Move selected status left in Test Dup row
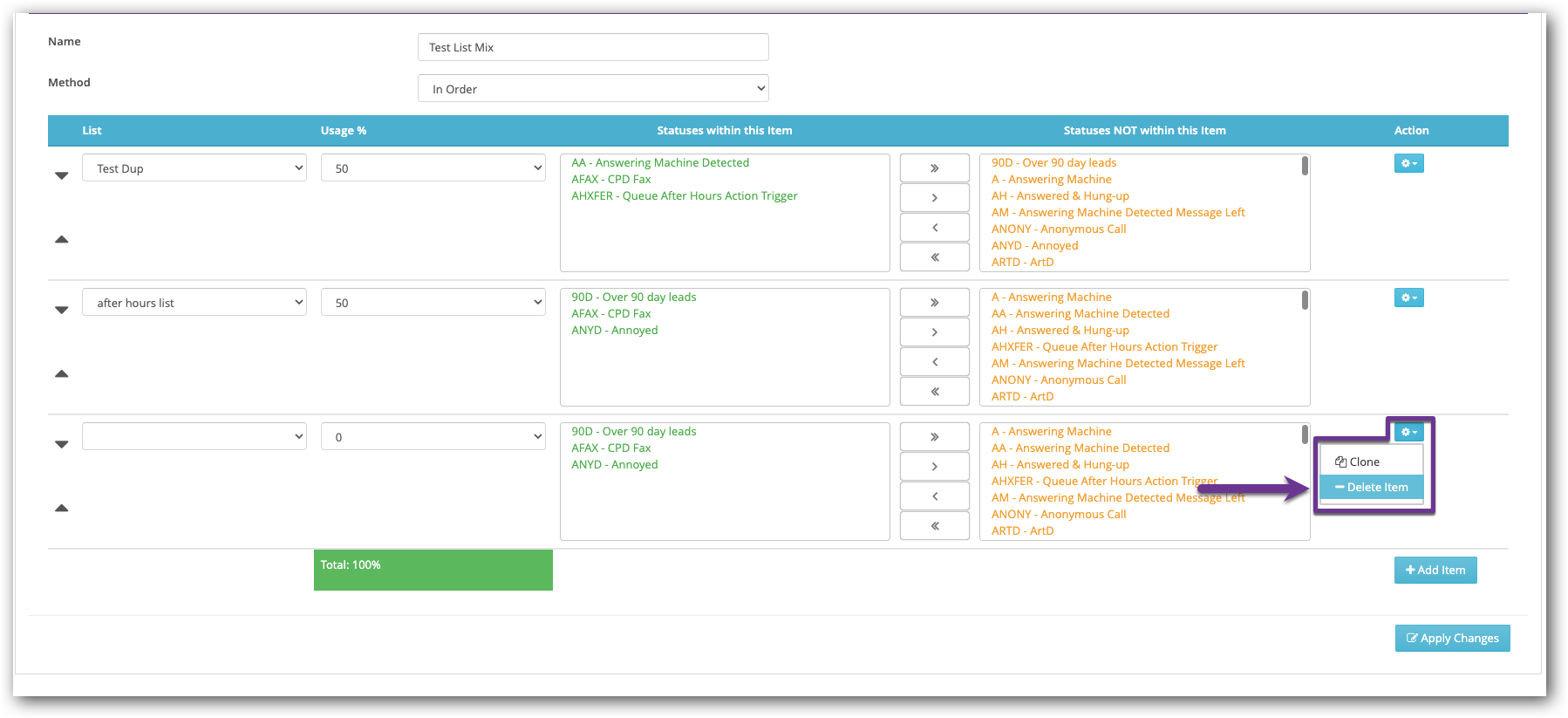This screenshot has width=1568, height=718. click(x=934, y=228)
